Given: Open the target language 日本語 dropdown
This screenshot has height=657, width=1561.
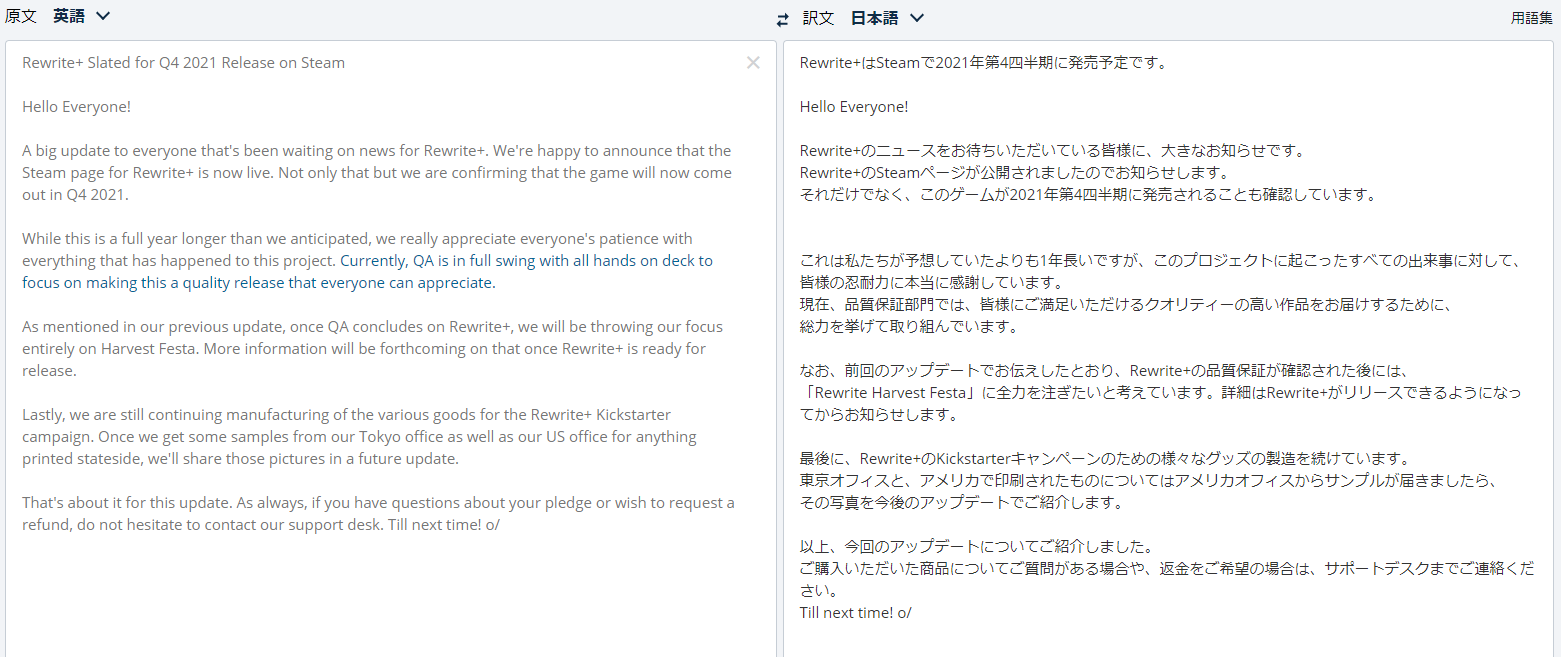Looking at the screenshot, I should (887, 17).
